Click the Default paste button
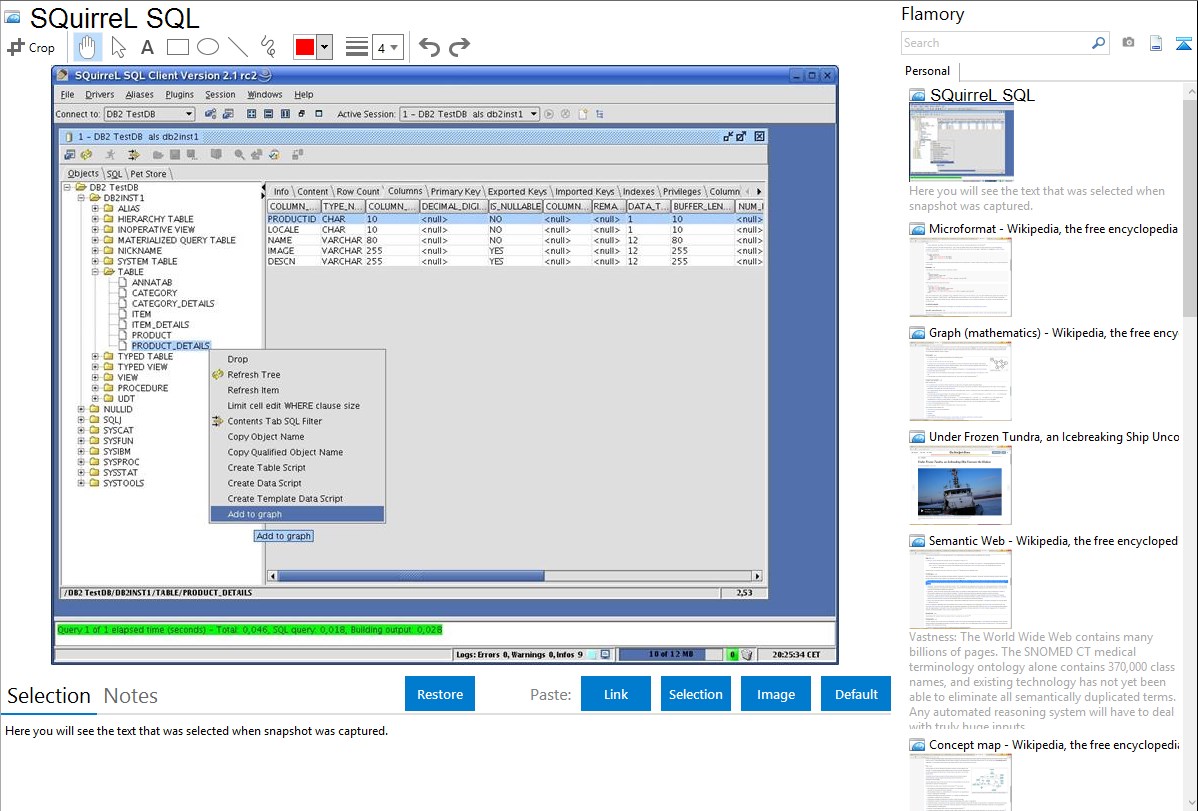Image resolution: width=1198 pixels, height=811 pixels. pos(856,694)
